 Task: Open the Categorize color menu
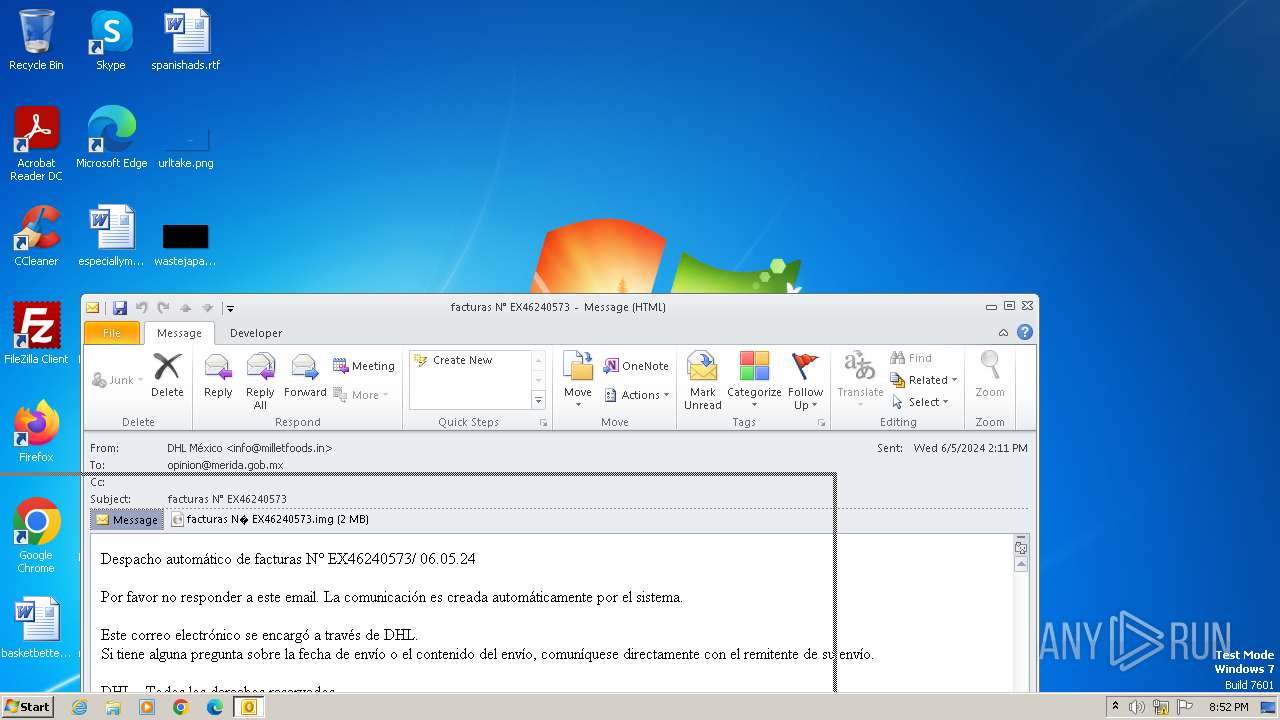click(754, 381)
